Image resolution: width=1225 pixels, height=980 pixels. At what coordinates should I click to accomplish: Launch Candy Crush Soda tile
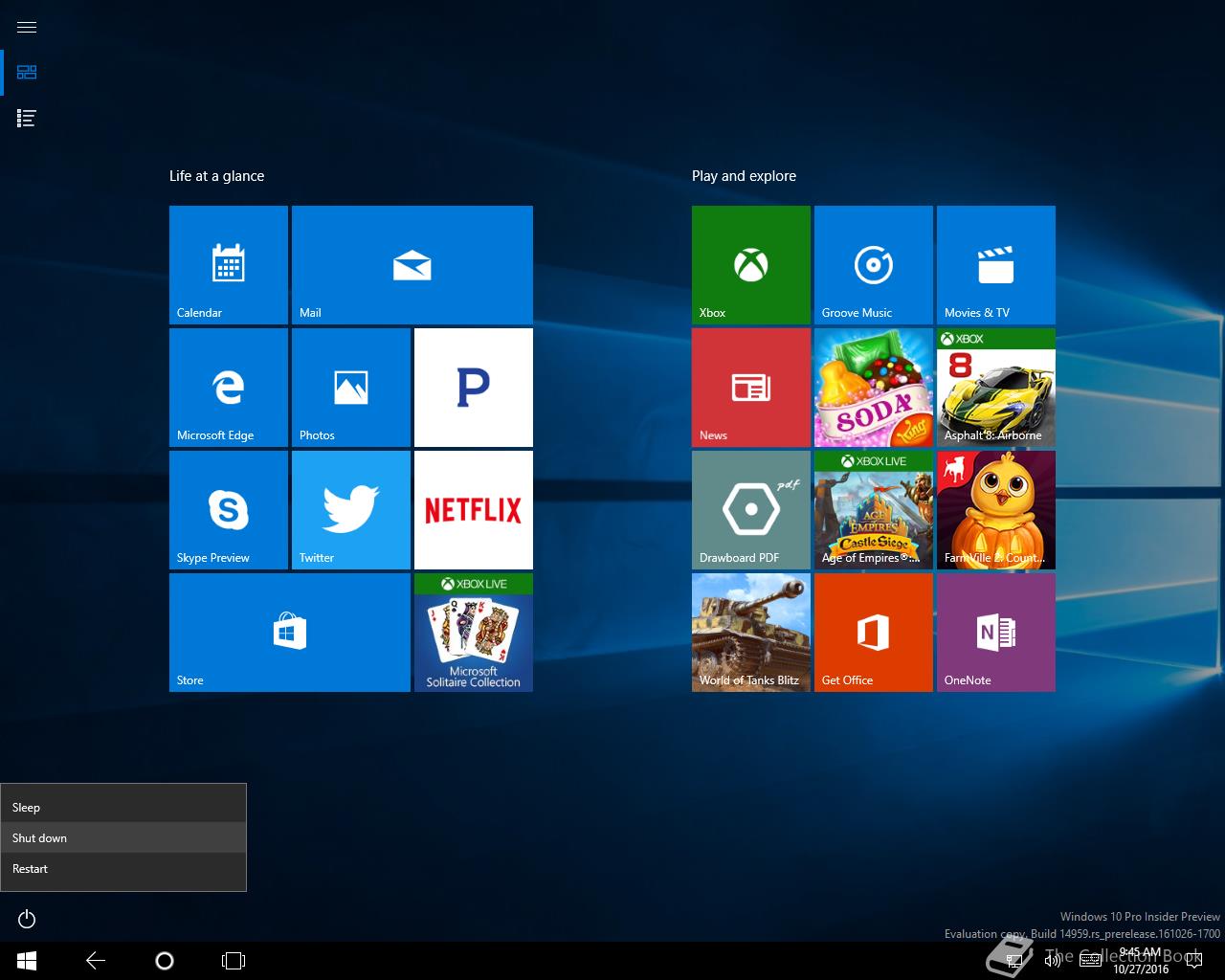[874, 388]
